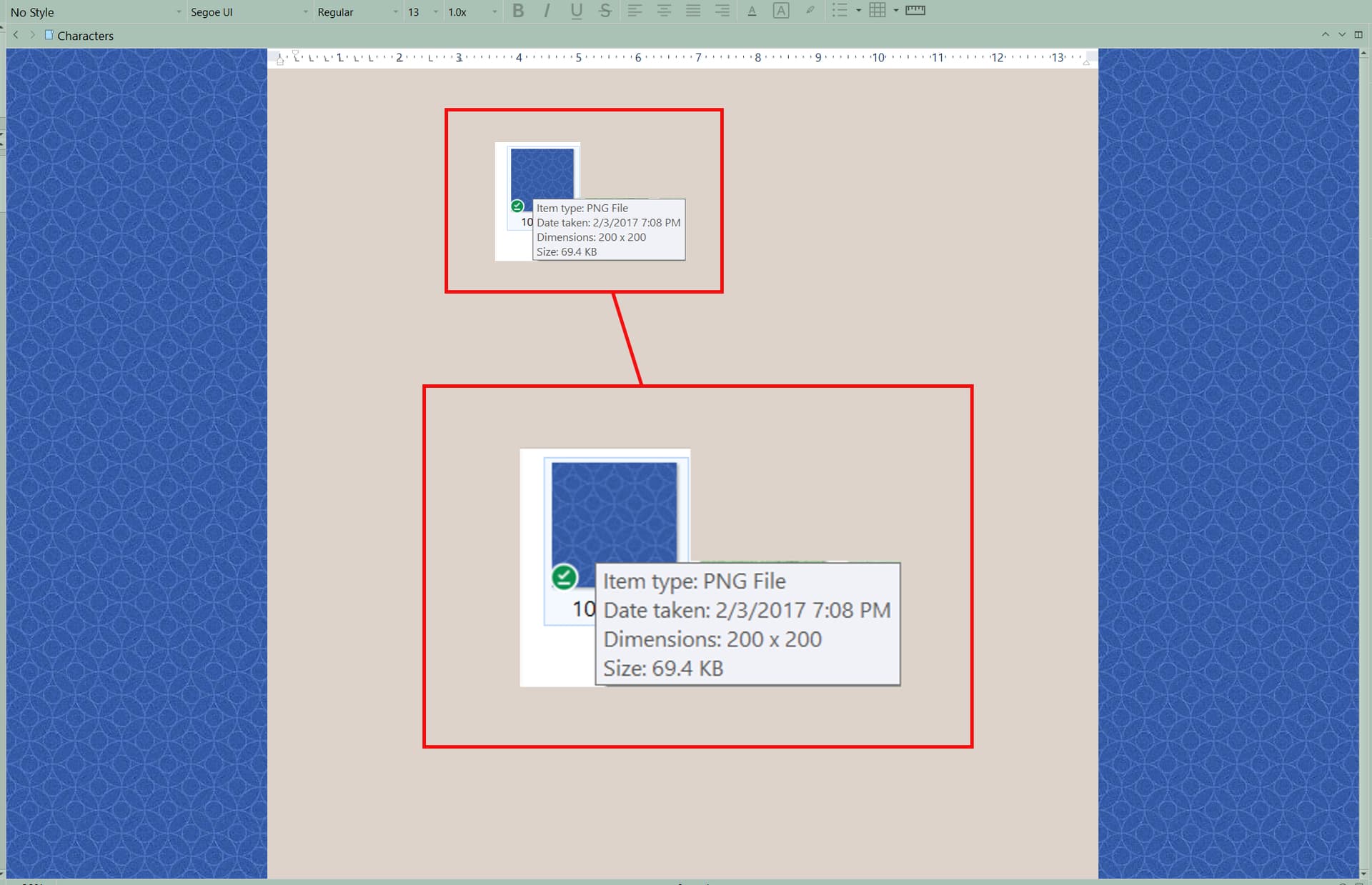Click the highlighter pen icon
Screen dimensions: 1372x885
click(810, 11)
